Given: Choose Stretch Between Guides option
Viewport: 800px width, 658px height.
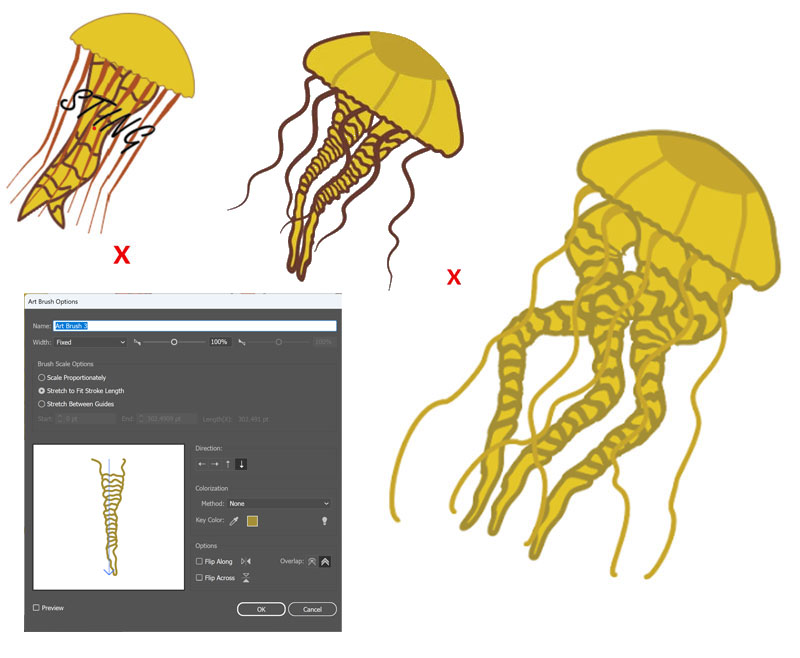Looking at the screenshot, I should (x=41, y=403).
